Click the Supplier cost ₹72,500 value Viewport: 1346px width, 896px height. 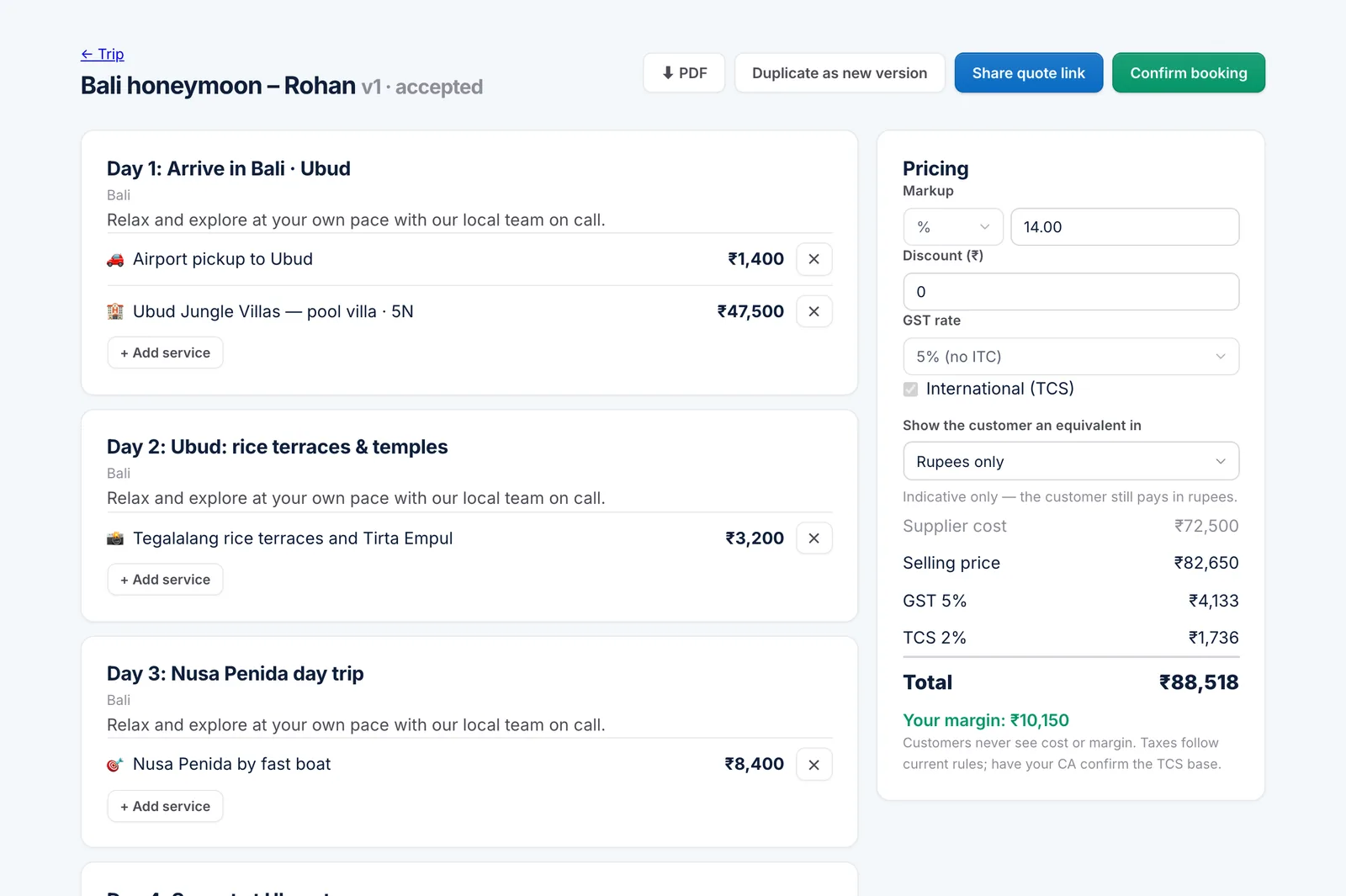[1206, 526]
